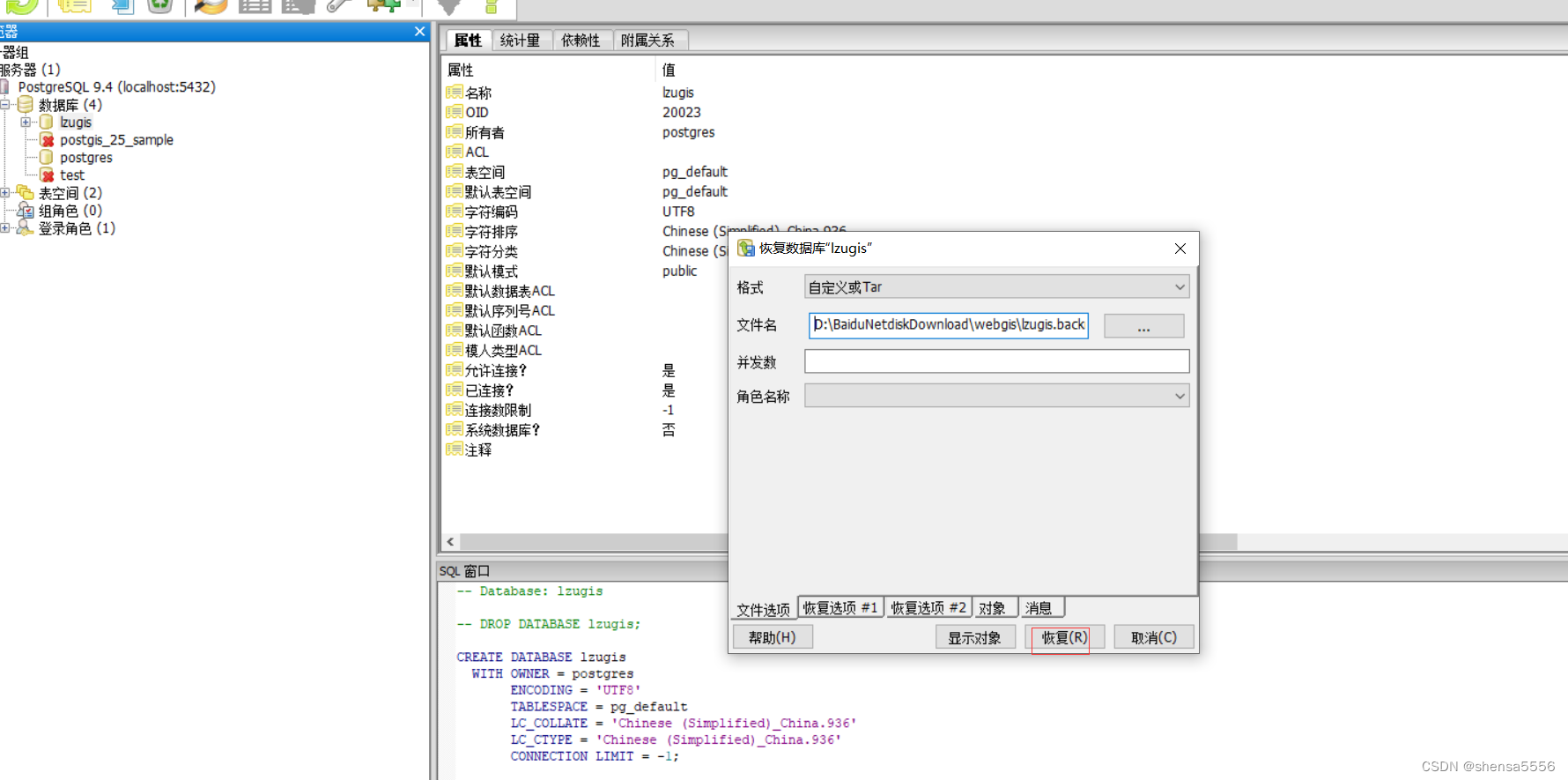Click the restore dialog title icon
The height and width of the screenshot is (780, 1568).
pyautogui.click(x=746, y=249)
